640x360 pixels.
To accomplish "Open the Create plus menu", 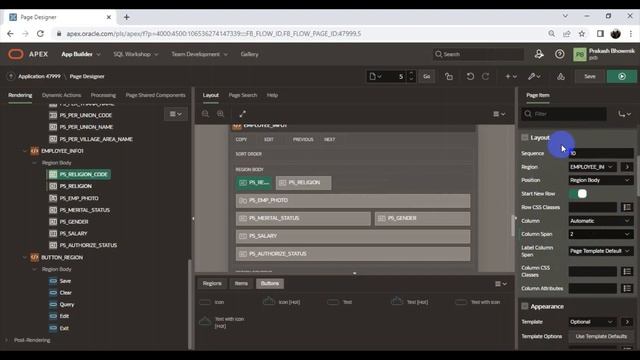I will click(x=511, y=76).
